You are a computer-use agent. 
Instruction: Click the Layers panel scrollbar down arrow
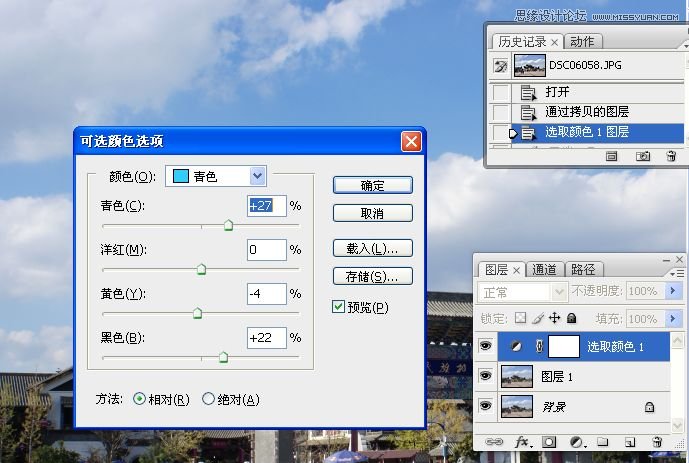[677, 425]
